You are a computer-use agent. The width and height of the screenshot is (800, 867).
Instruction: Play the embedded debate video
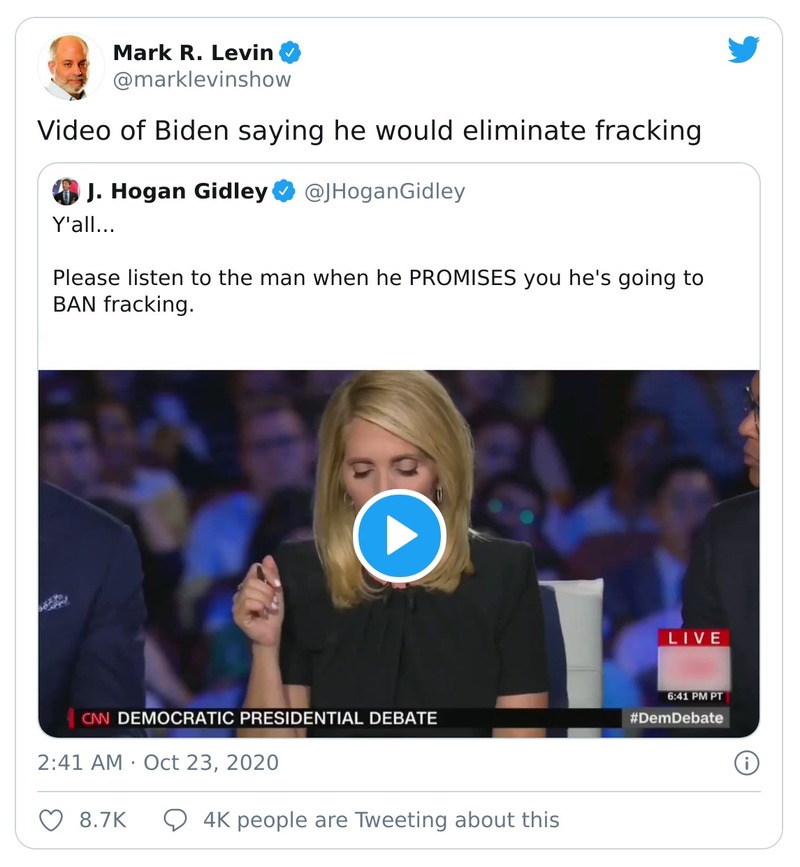tap(399, 536)
